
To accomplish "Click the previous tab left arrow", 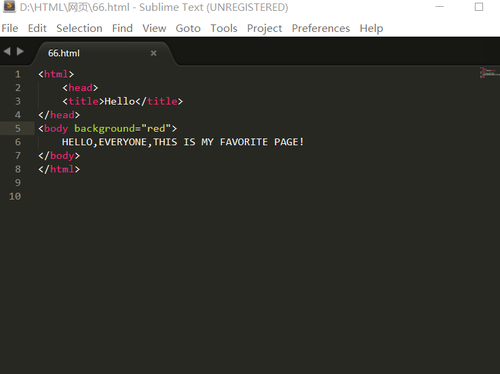I will (x=7, y=51).
